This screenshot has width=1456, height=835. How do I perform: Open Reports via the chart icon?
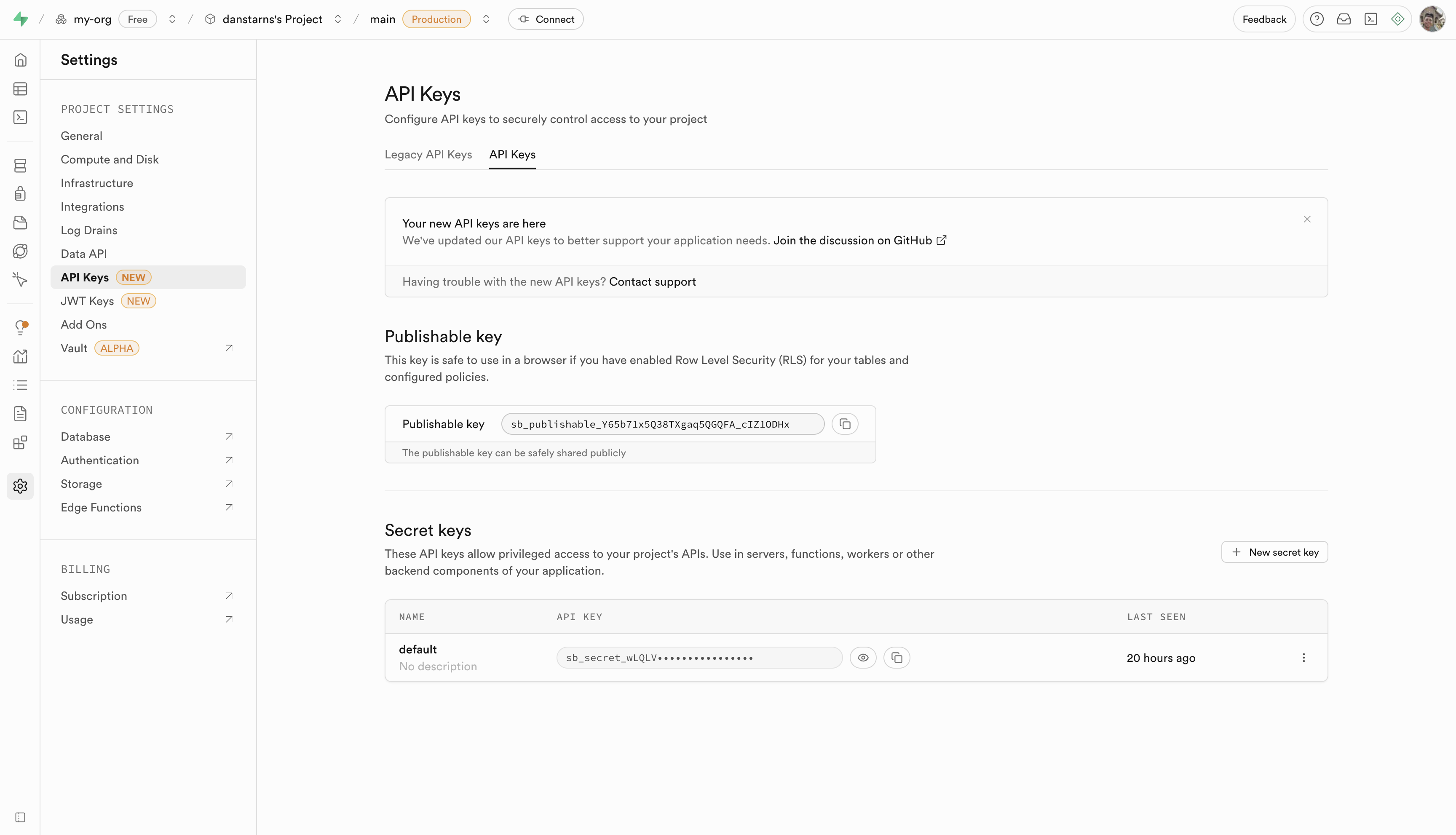pyautogui.click(x=20, y=356)
